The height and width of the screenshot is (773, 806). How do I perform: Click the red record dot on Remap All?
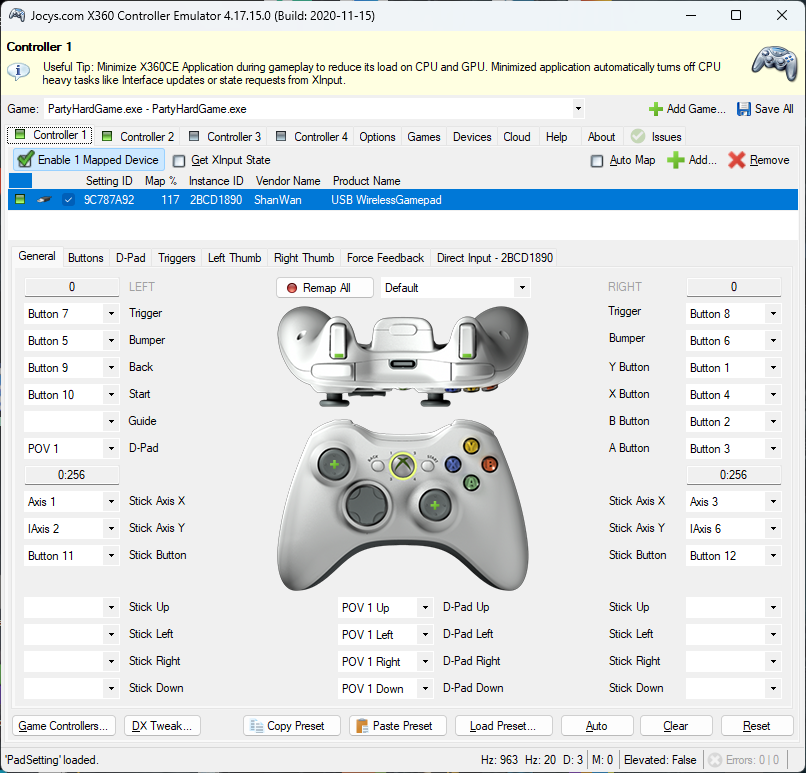click(x=291, y=288)
